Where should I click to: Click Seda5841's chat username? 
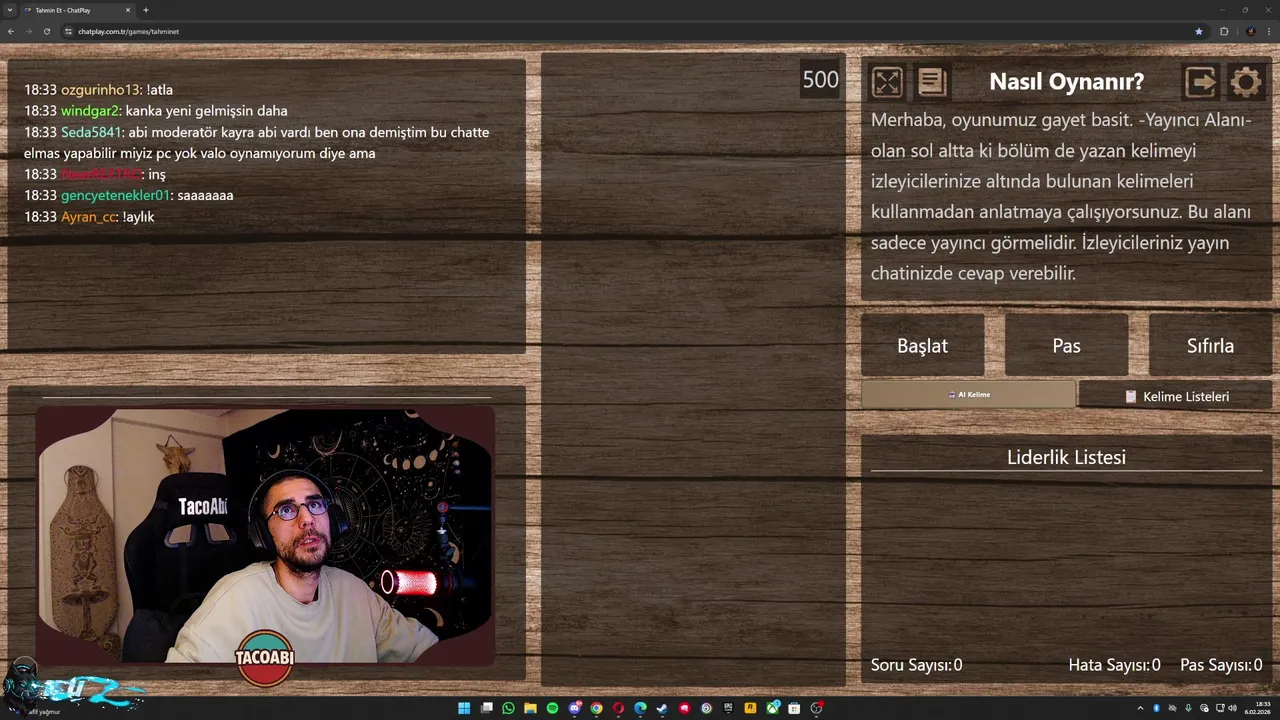91,132
